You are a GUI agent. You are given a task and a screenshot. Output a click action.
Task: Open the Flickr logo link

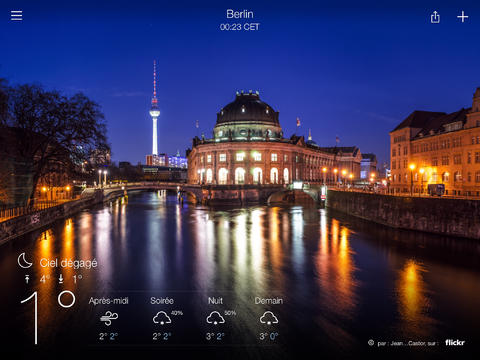pyautogui.click(x=455, y=342)
